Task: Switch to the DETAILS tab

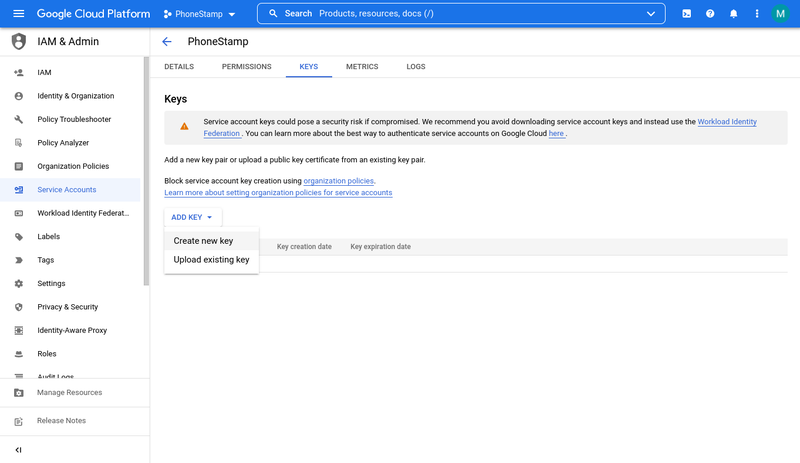Action: (179, 67)
